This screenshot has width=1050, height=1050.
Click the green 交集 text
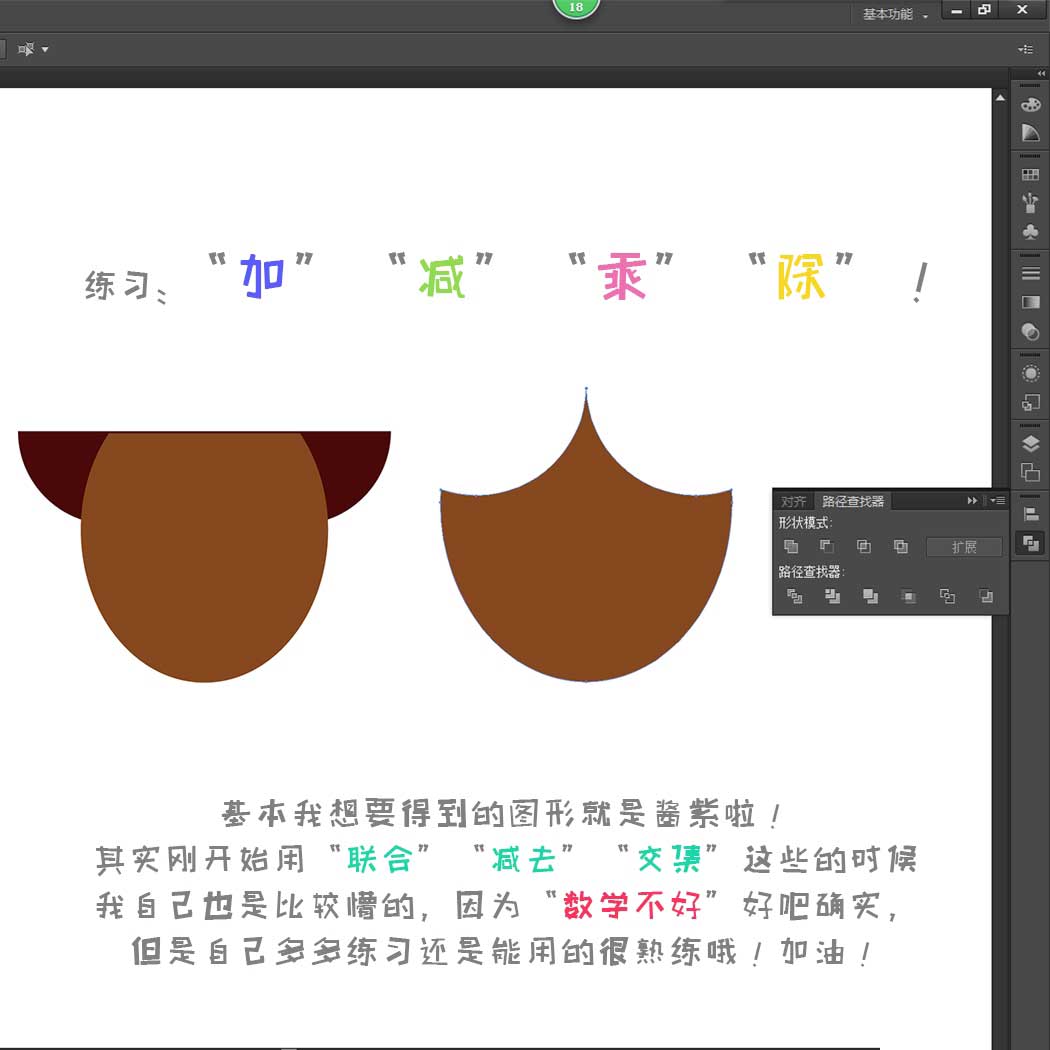tap(668, 859)
